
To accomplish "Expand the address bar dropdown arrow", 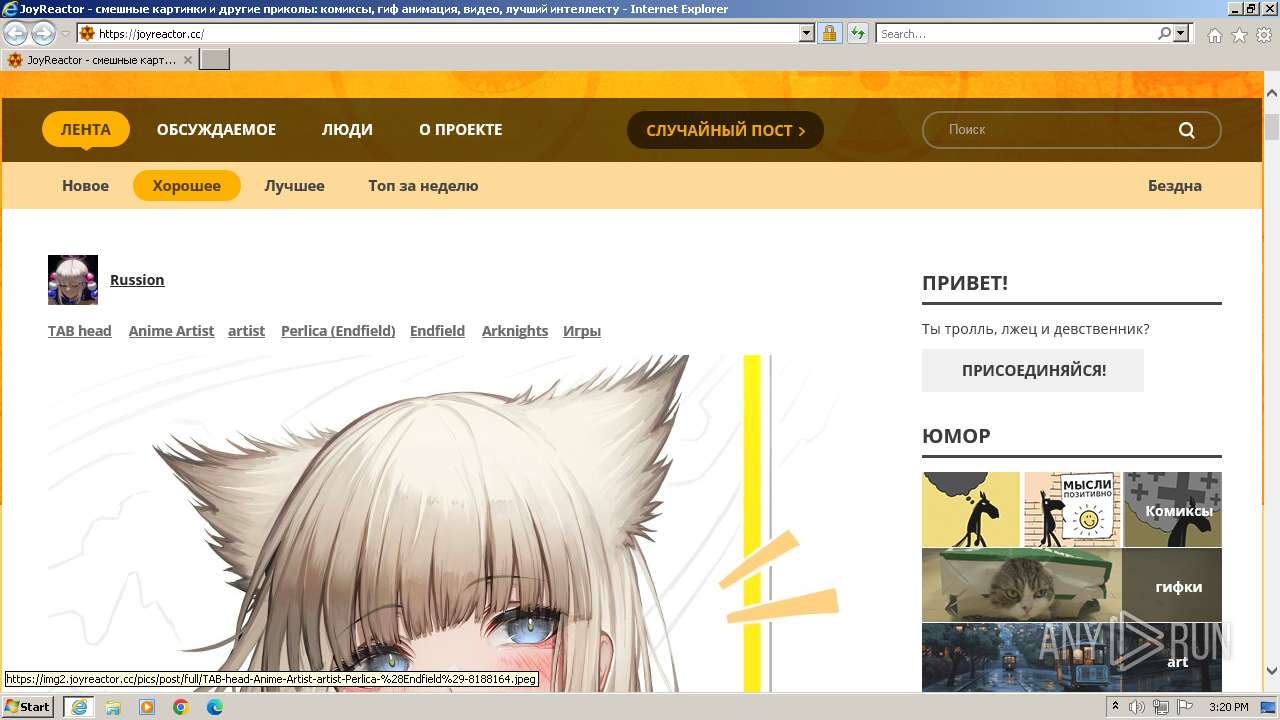I will pos(807,33).
